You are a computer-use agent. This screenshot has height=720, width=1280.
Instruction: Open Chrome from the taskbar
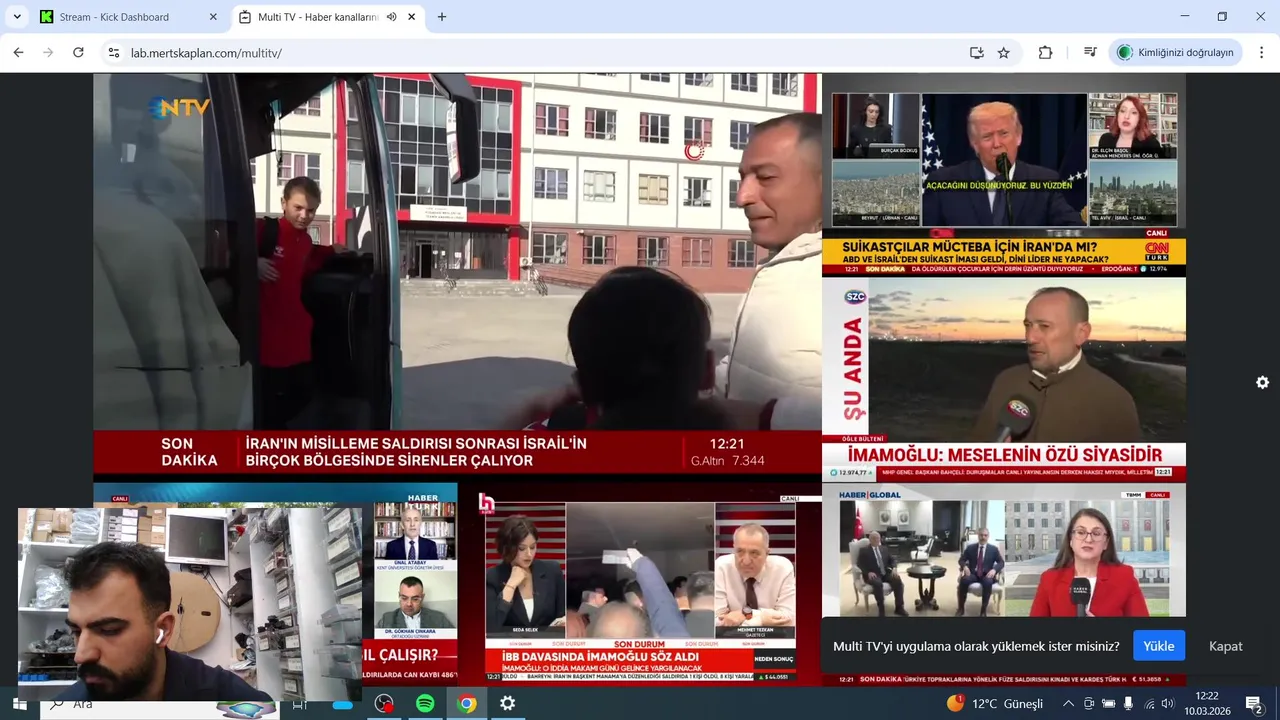[466, 704]
